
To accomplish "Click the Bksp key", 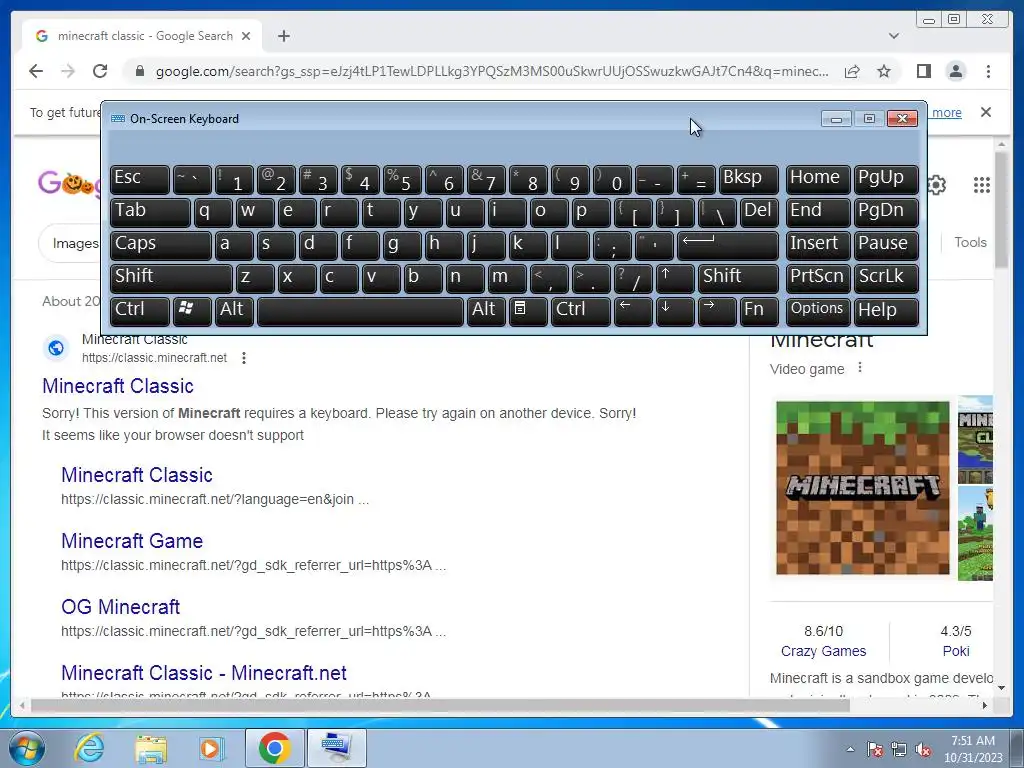I will click(x=748, y=180).
